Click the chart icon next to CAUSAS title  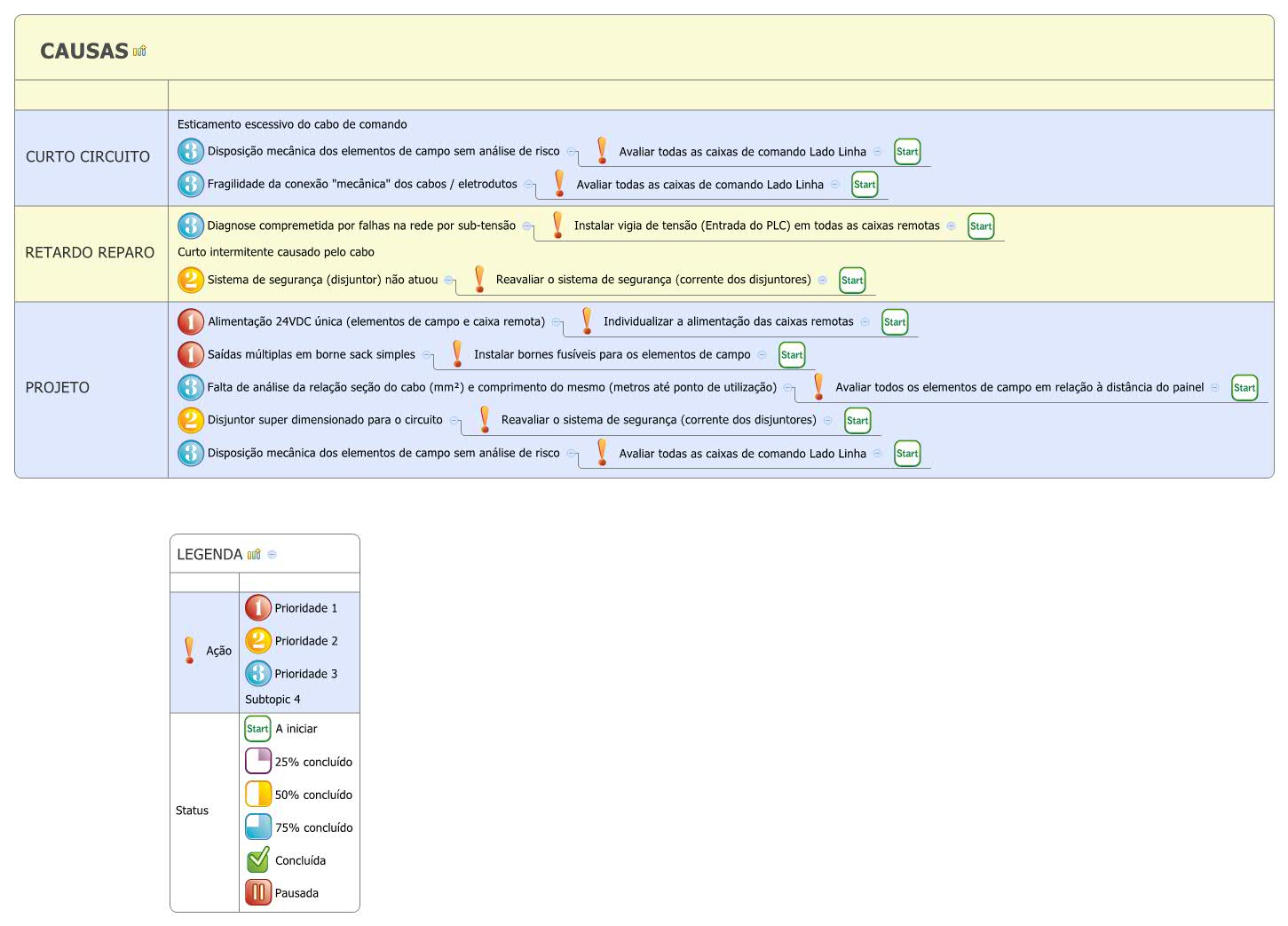pyautogui.click(x=139, y=51)
